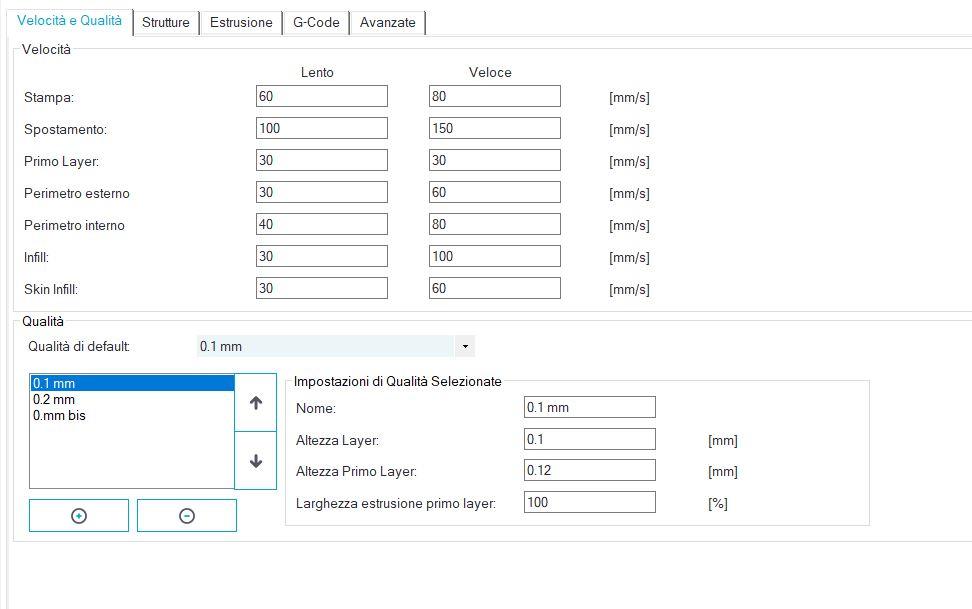
Task: Open the Avanzate tab
Action: (x=387, y=22)
